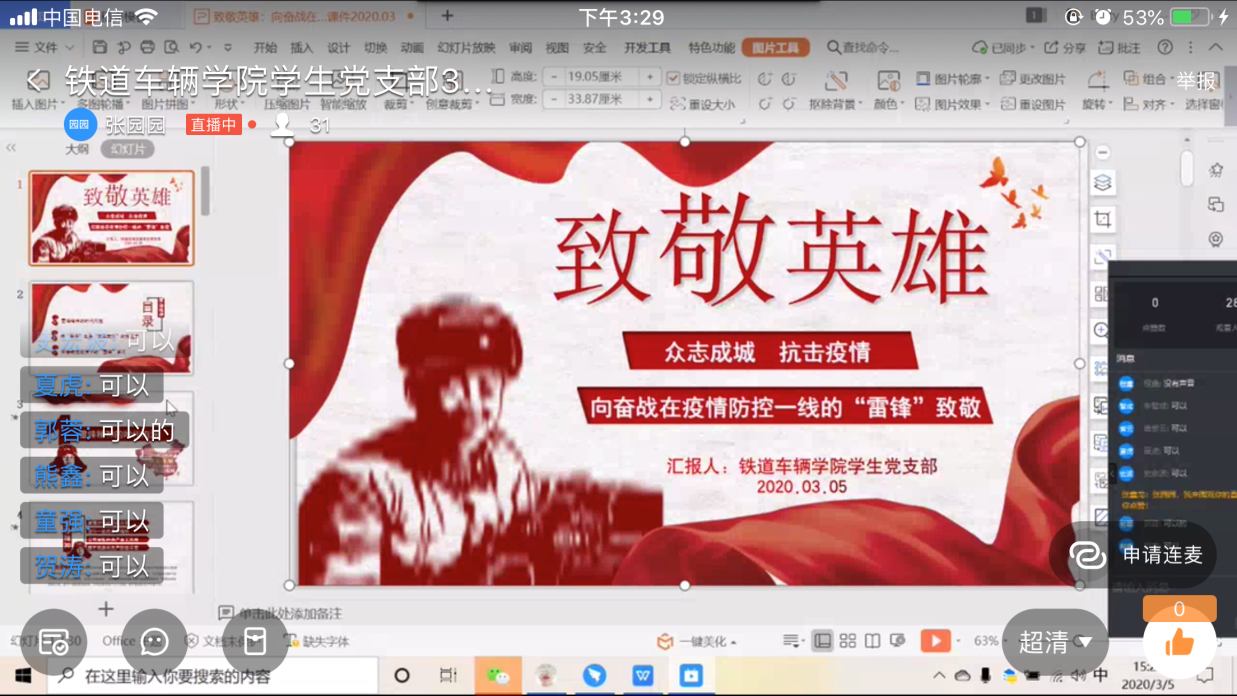1237x696 pixels.
Task: Switch to the 插入 ribbon tab
Action: pos(301,48)
